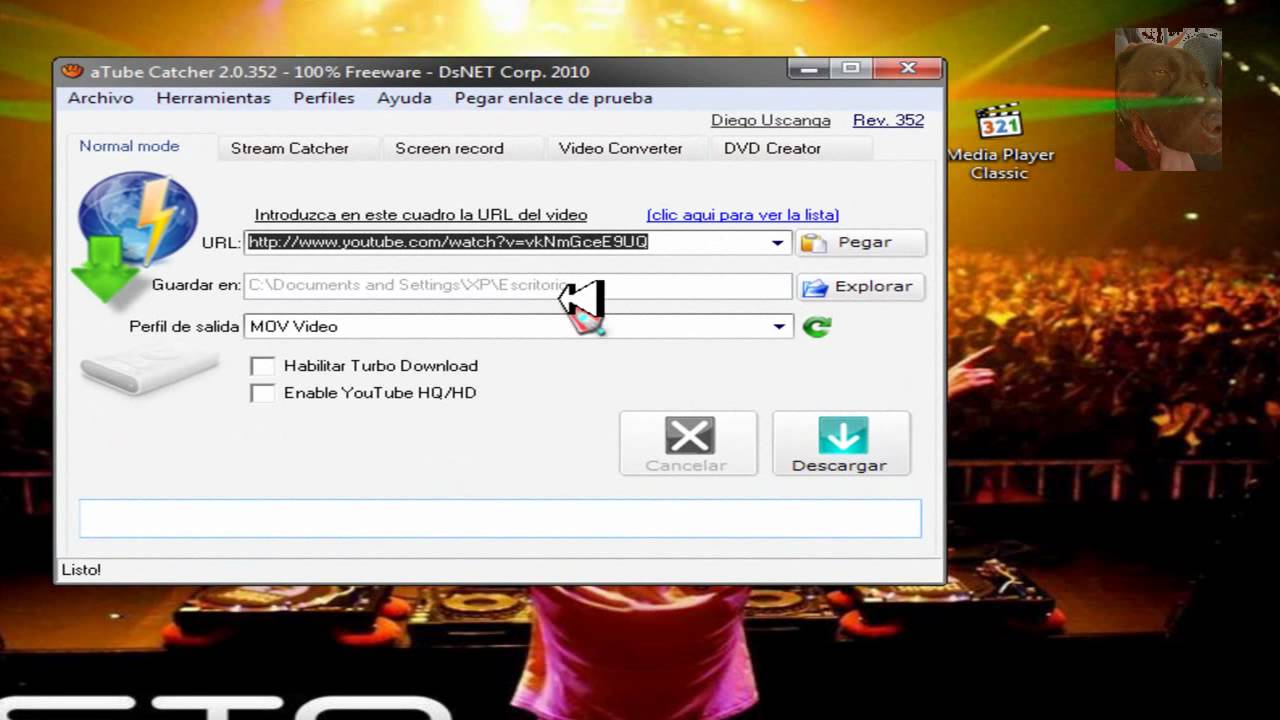Click the 'clic aqui para ver la lista' link

[743, 215]
